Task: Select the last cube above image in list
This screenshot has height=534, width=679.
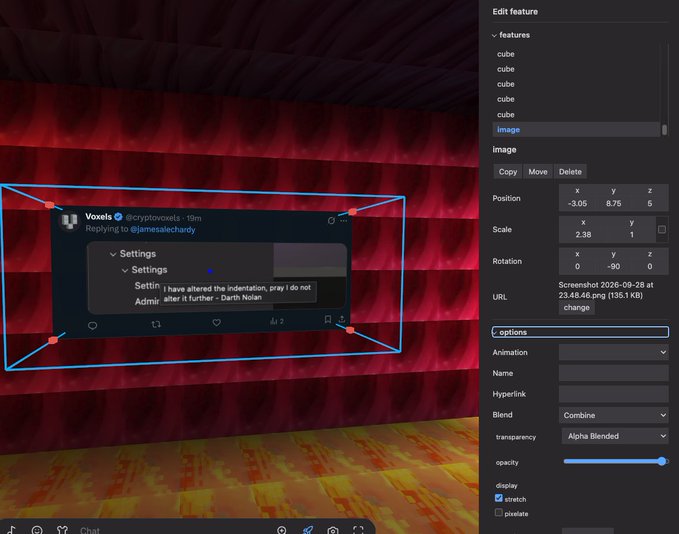Action: coord(505,115)
